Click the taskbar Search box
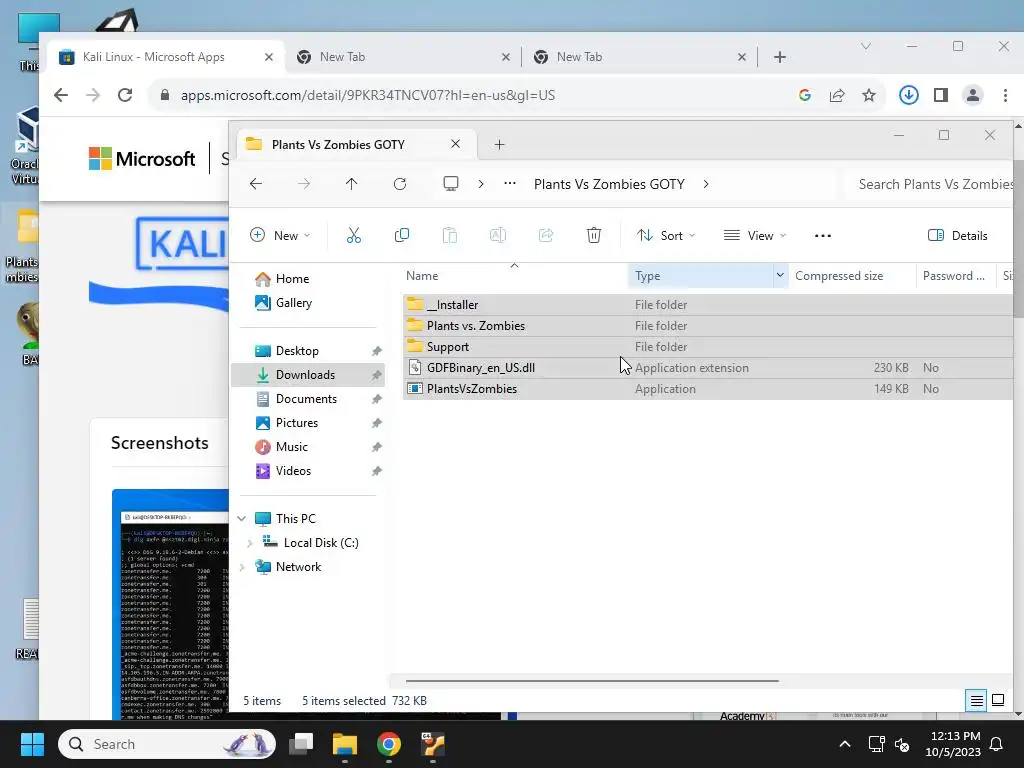Image resolution: width=1024 pixels, height=768 pixels. point(167,744)
